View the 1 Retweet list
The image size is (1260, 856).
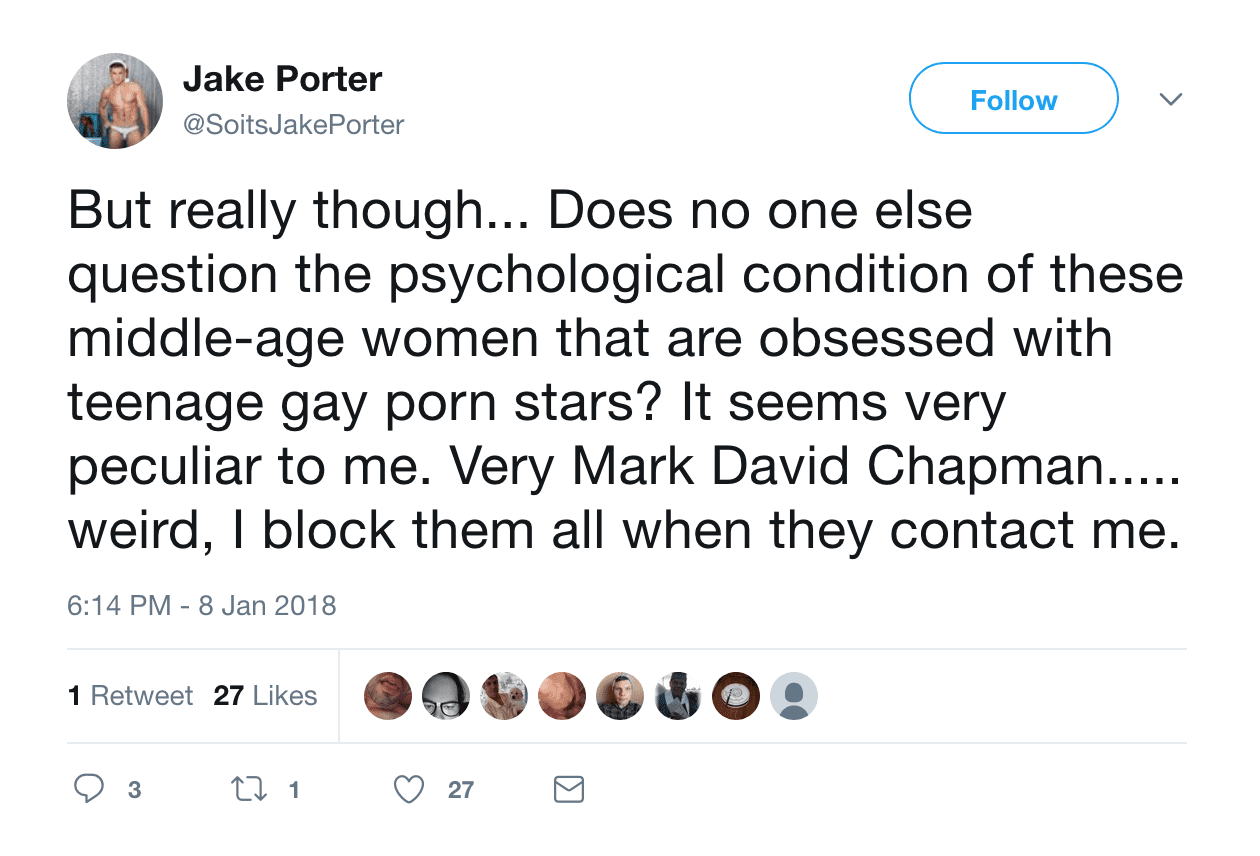coord(130,696)
